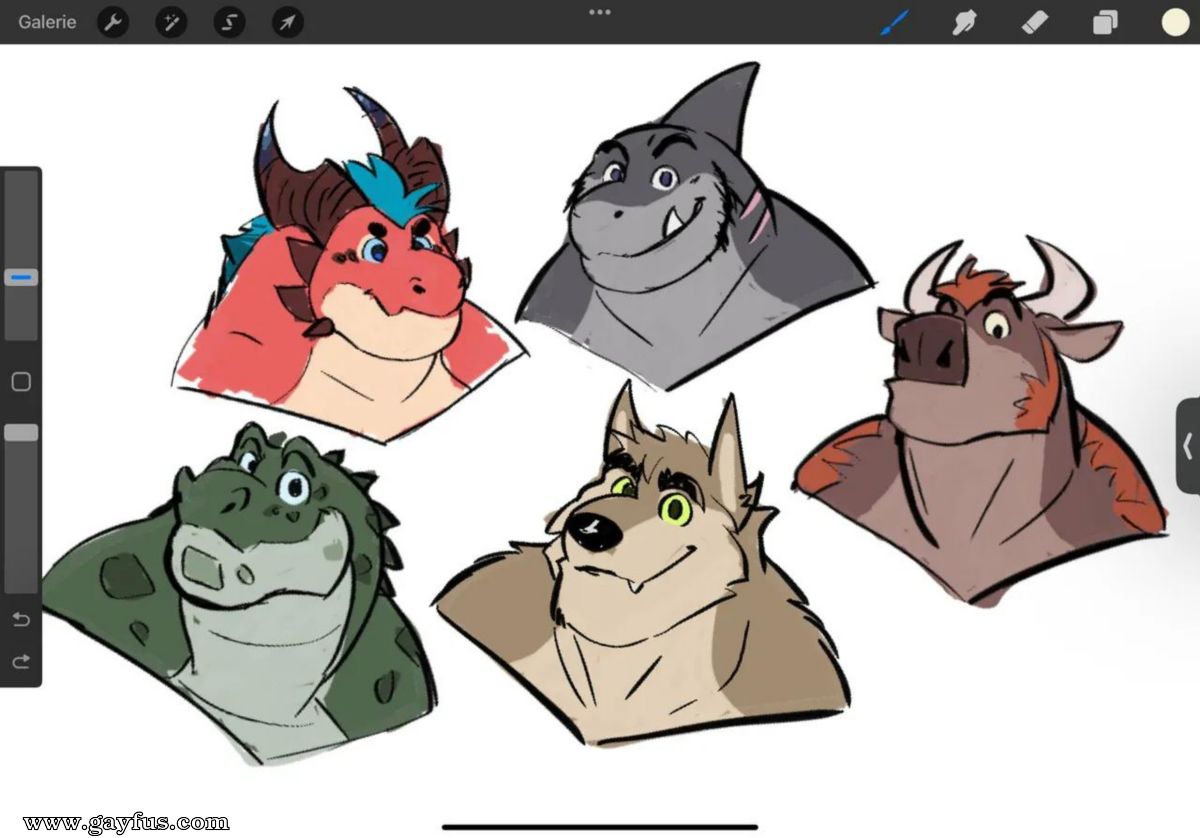Return to Galerie
This screenshot has height=838, width=1200.
coord(47,22)
